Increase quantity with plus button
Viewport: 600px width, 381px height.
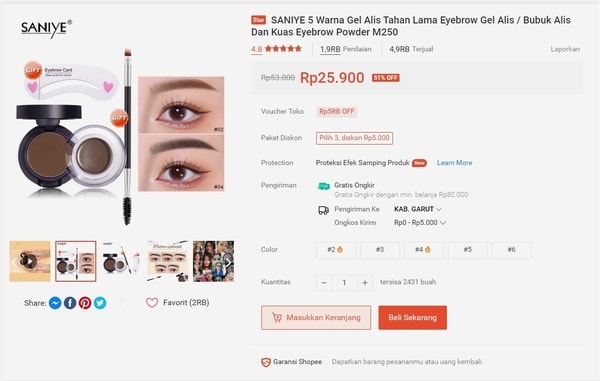365,283
